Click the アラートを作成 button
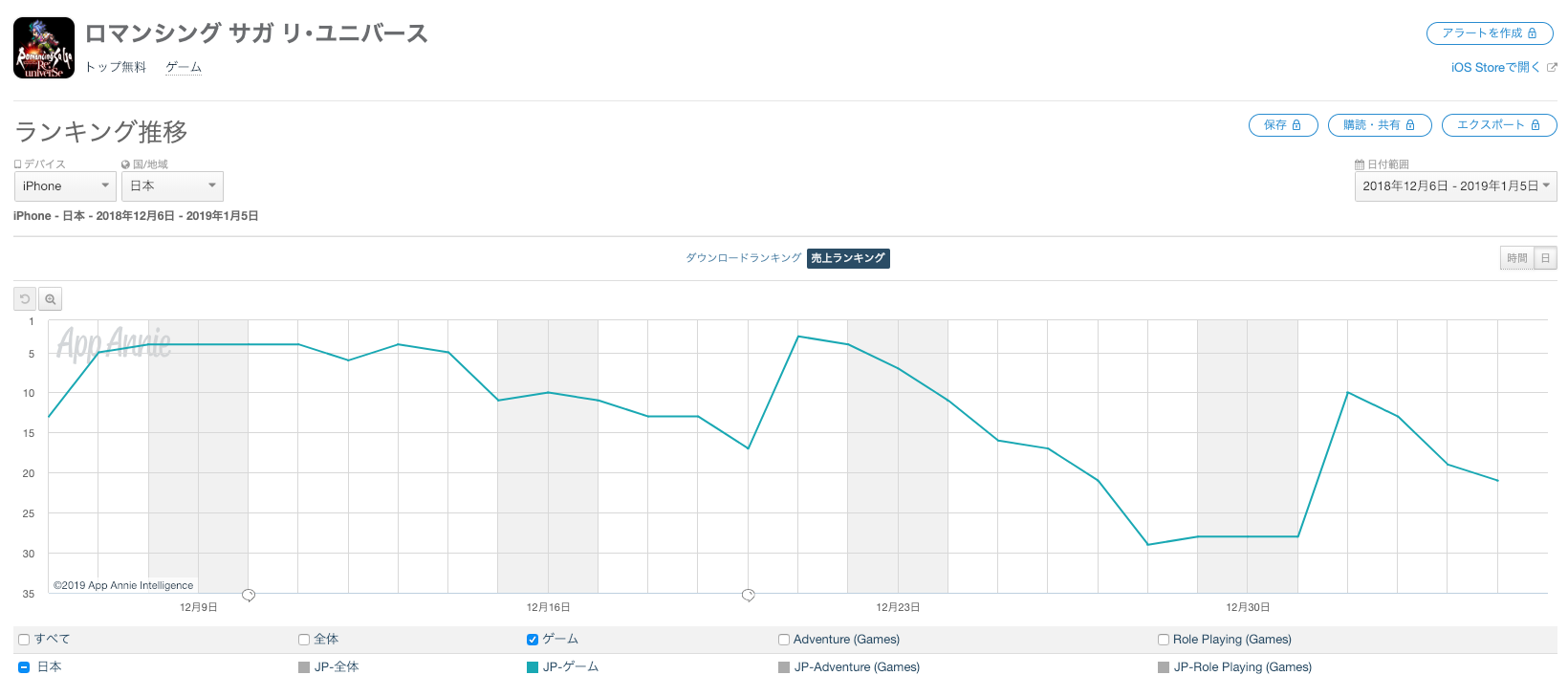The width and height of the screenshot is (1568, 697). 1490,33
